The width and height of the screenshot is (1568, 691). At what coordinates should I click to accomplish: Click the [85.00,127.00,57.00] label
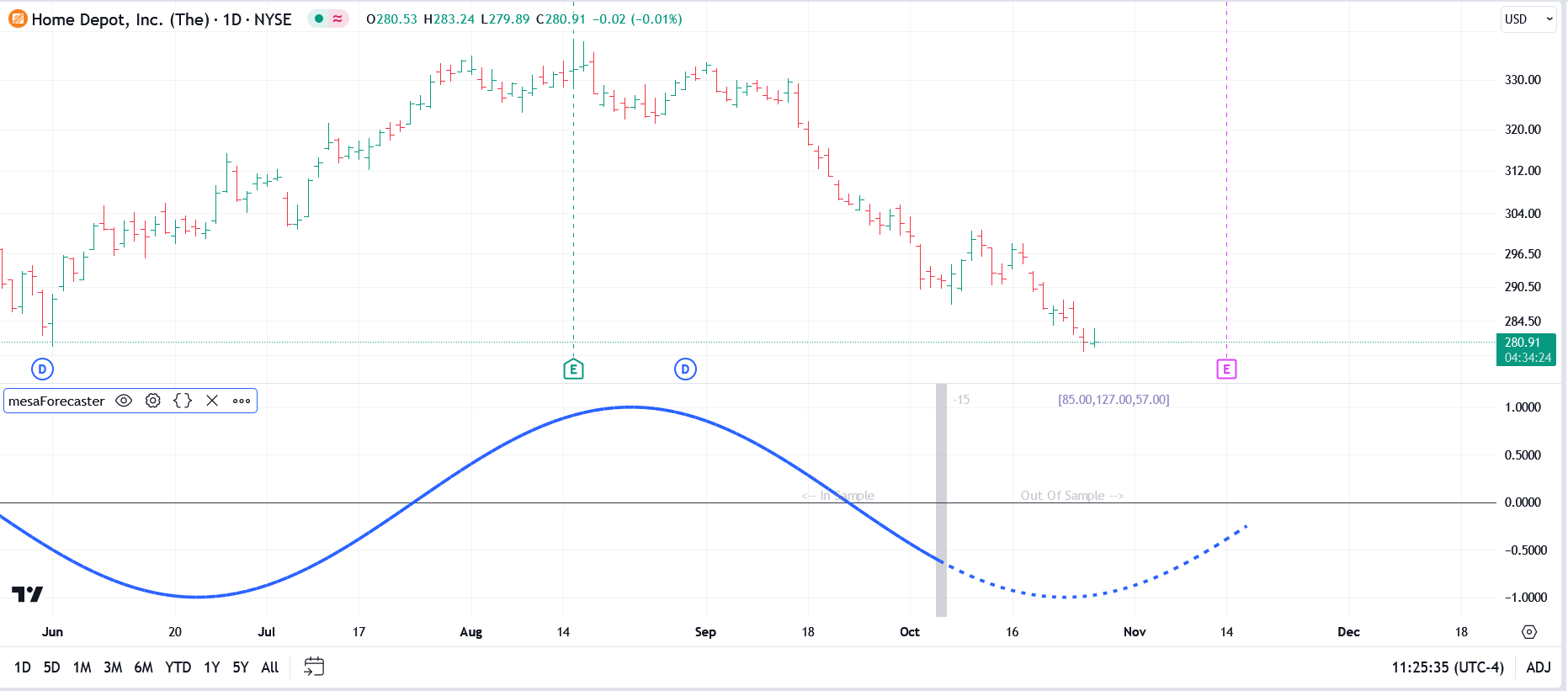1114,400
